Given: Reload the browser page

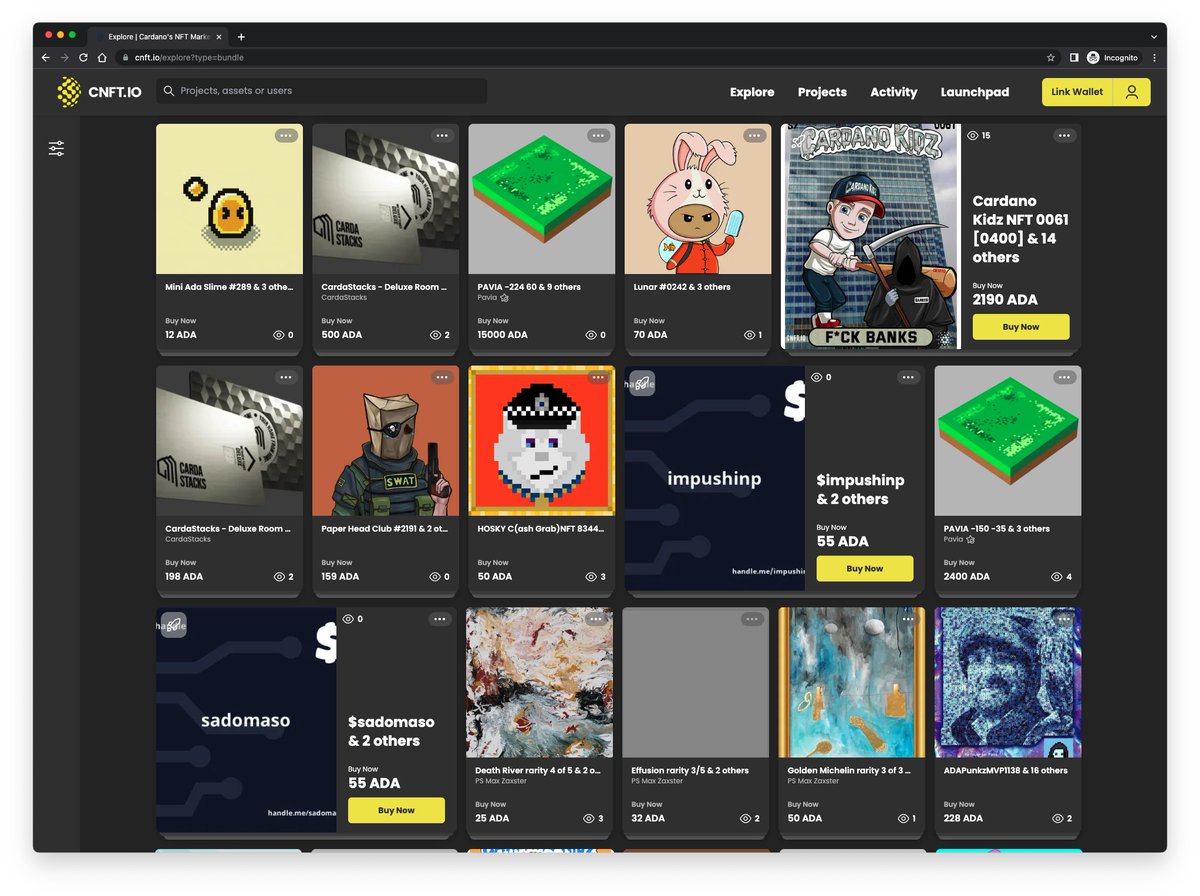Looking at the screenshot, I should coord(83,58).
